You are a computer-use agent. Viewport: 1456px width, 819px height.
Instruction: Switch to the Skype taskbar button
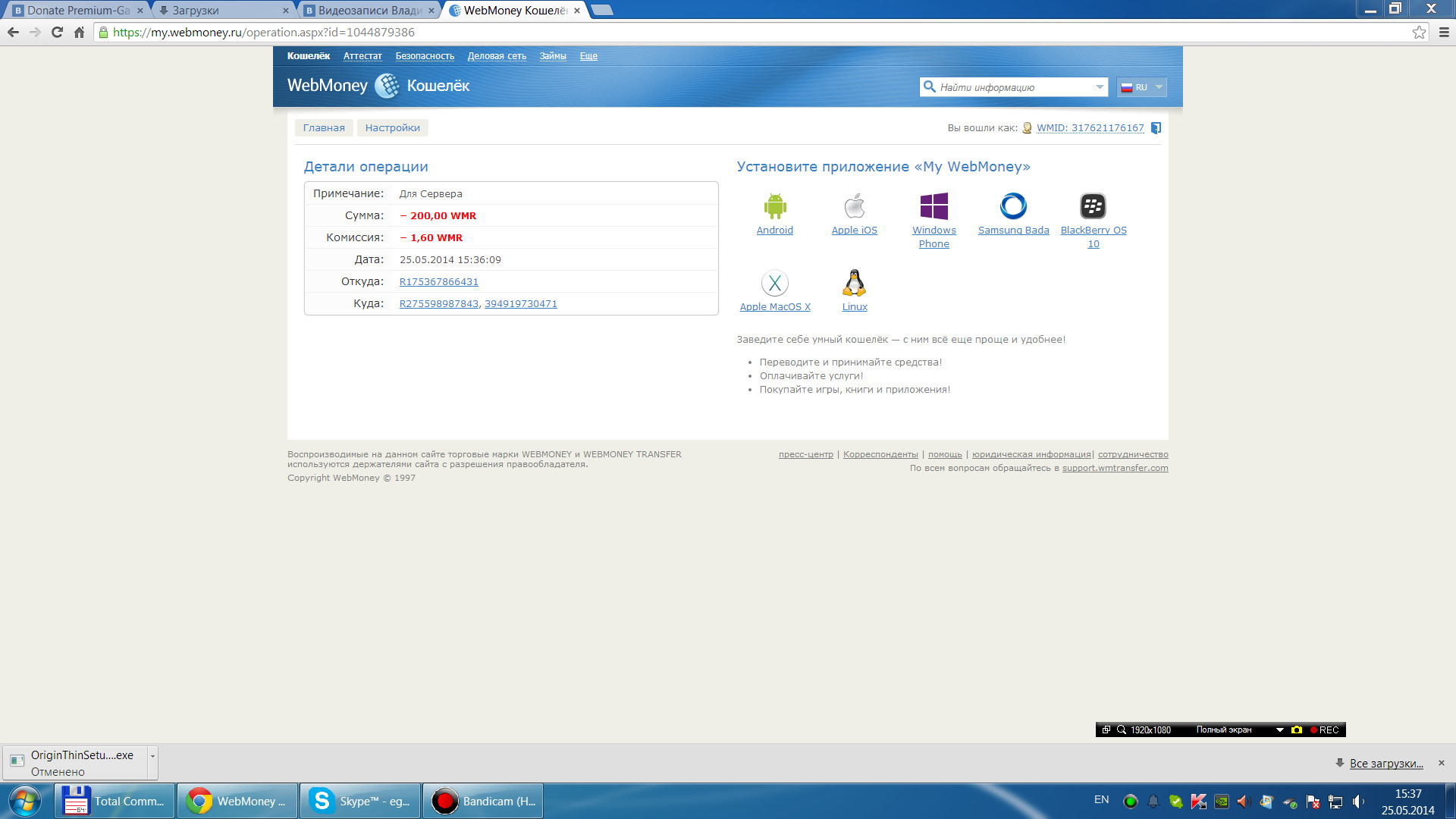tap(360, 801)
